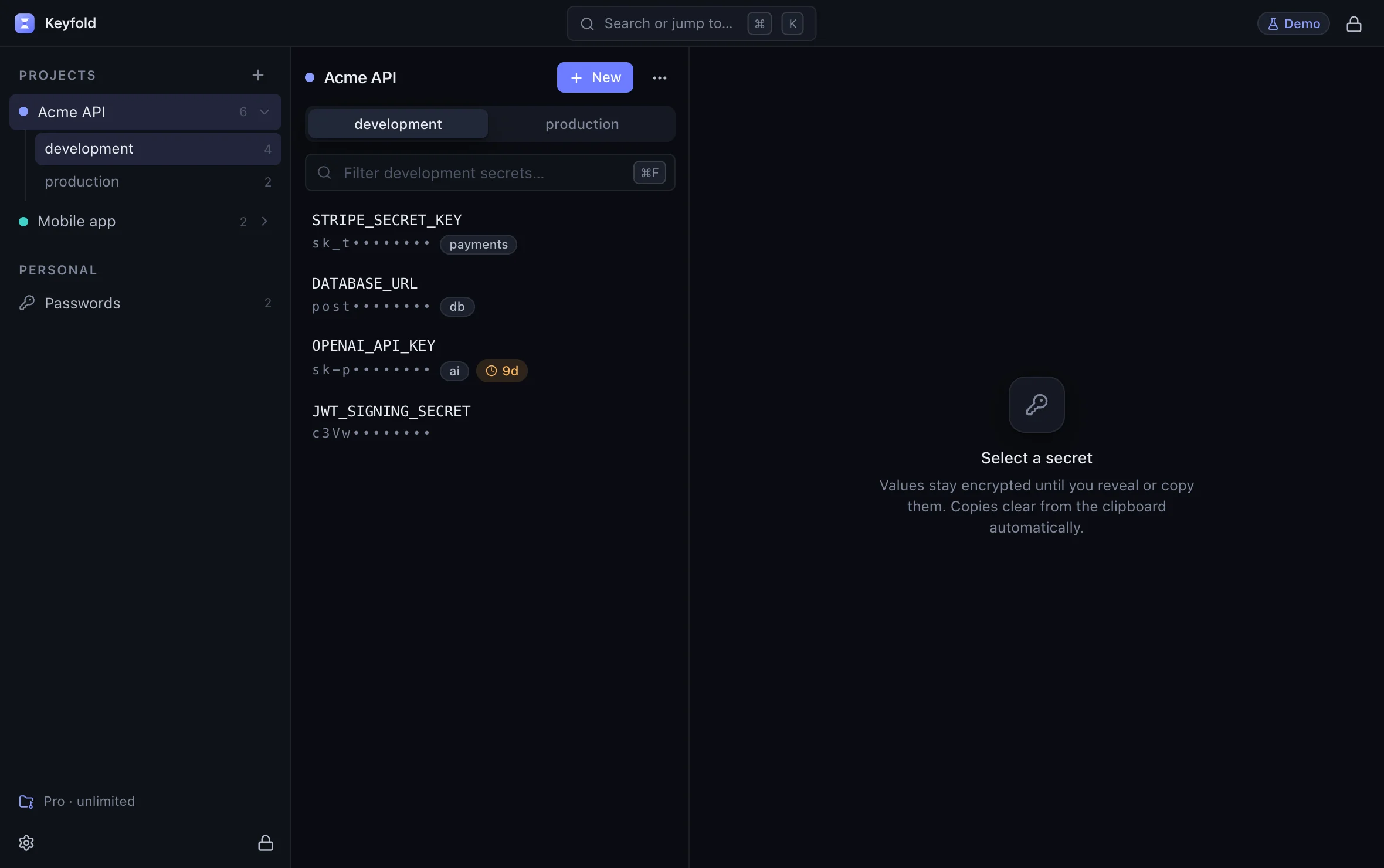The height and width of the screenshot is (868, 1384).
Task: Click the ⌘F shortcut badge
Action: (650, 172)
